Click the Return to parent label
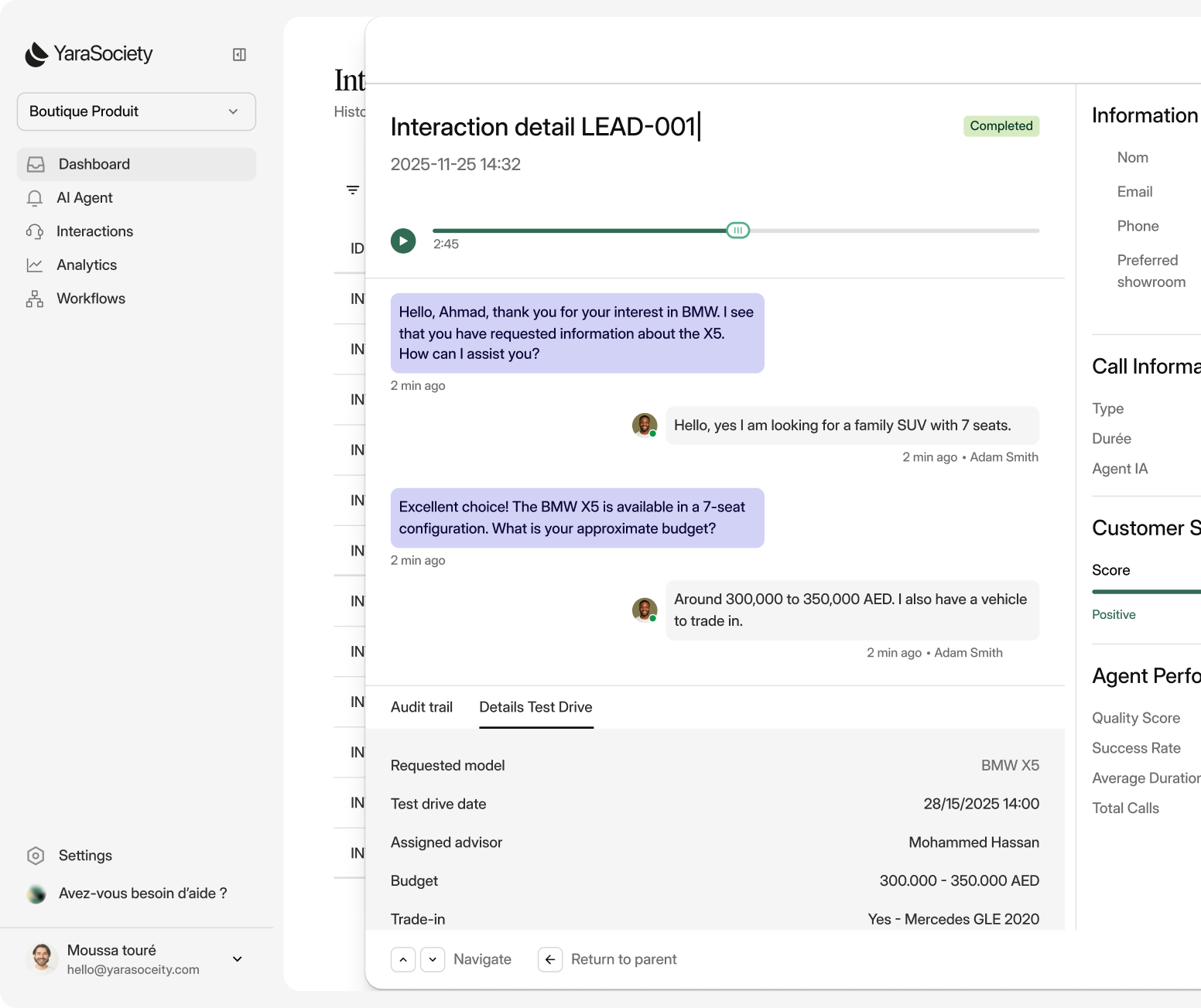 tap(624, 959)
